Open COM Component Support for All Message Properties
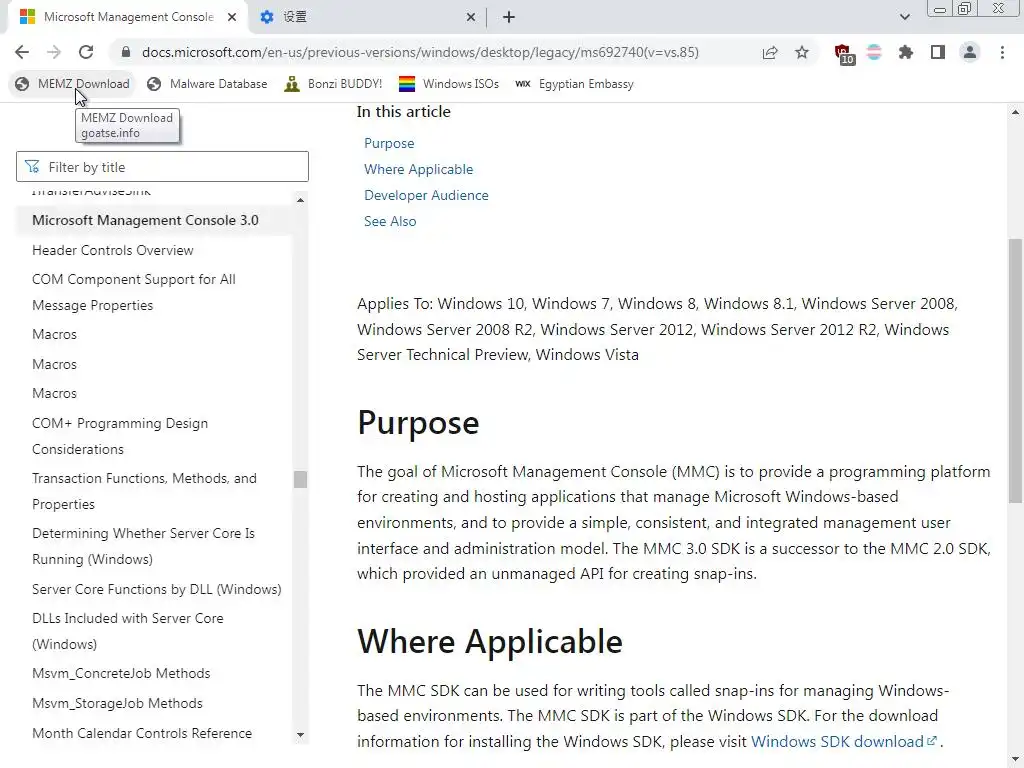1024x768 pixels. point(133,292)
